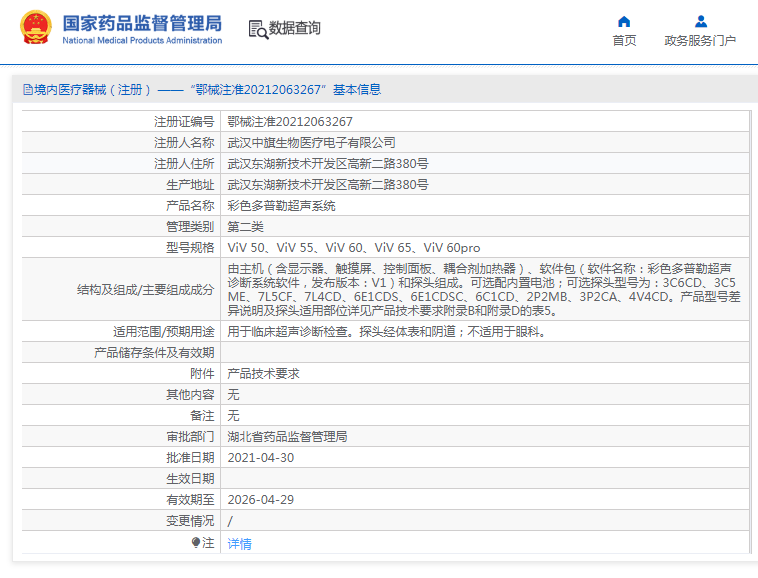
Task: Click the 国家药品监督管理局 site title
Action: tap(142, 23)
